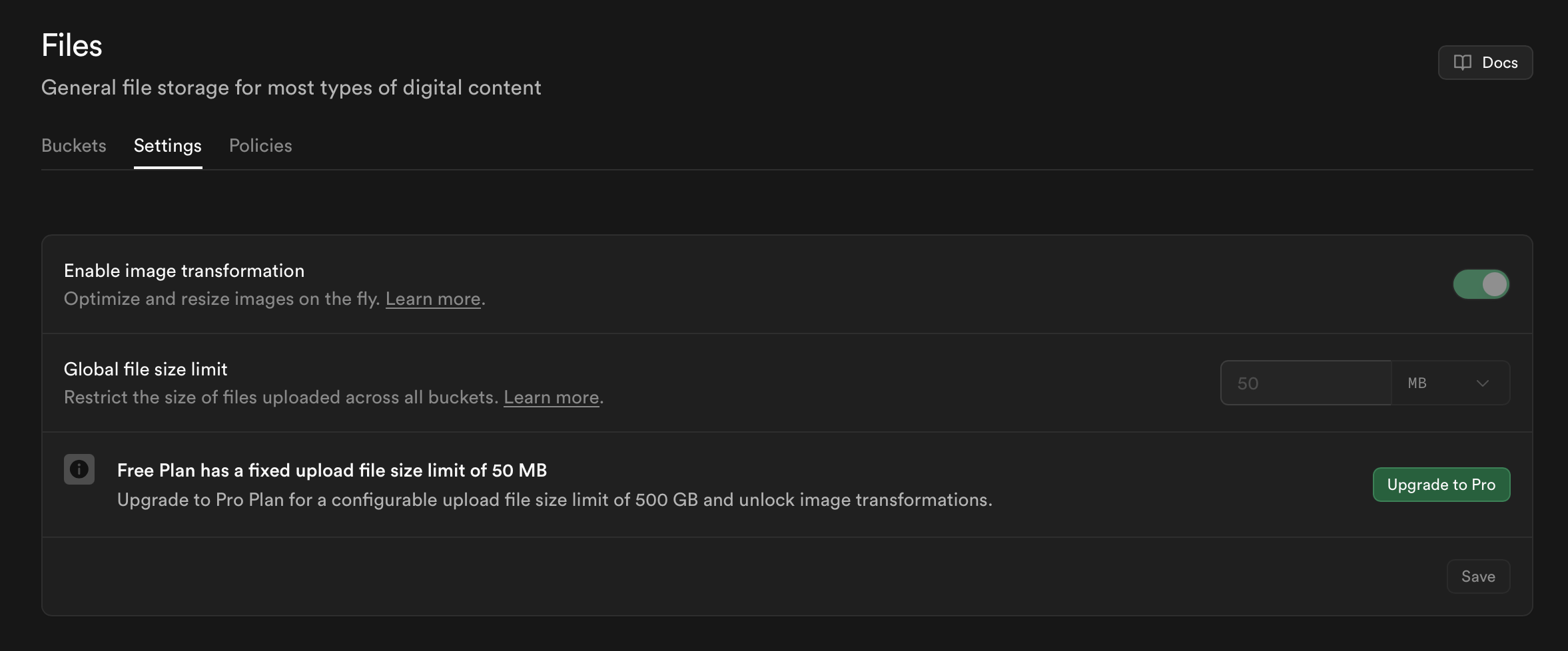Click the General file storage subtitle text
The height and width of the screenshot is (651, 1568).
pyautogui.click(x=291, y=88)
